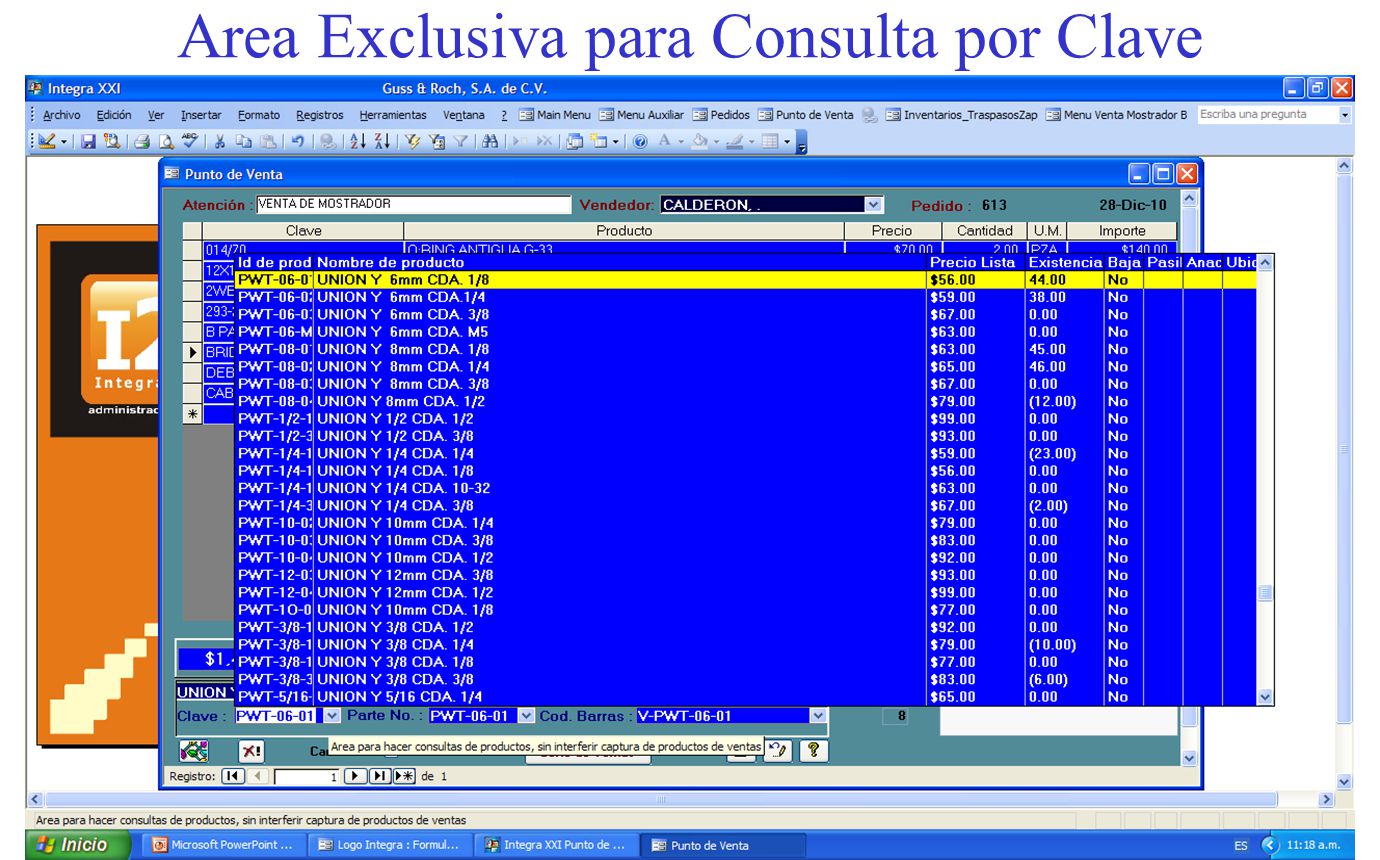
Task: Click the Paste clipboard icon
Action: pyautogui.click(x=267, y=143)
